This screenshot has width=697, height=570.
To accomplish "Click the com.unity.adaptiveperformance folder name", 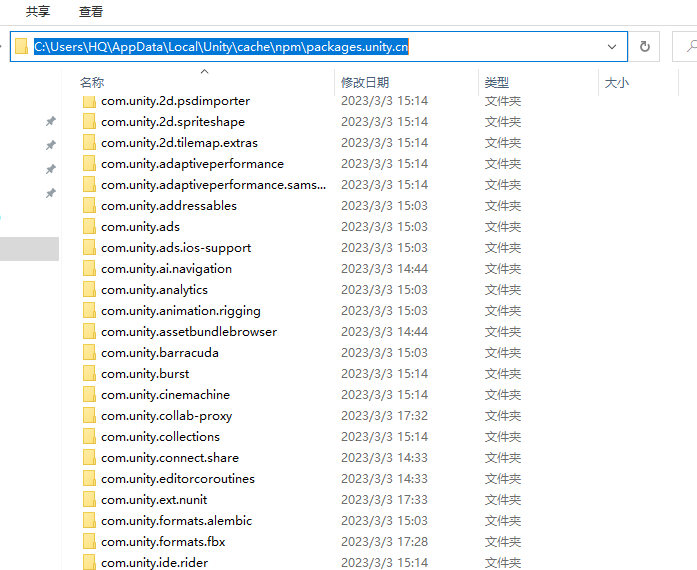I will 192,164.
